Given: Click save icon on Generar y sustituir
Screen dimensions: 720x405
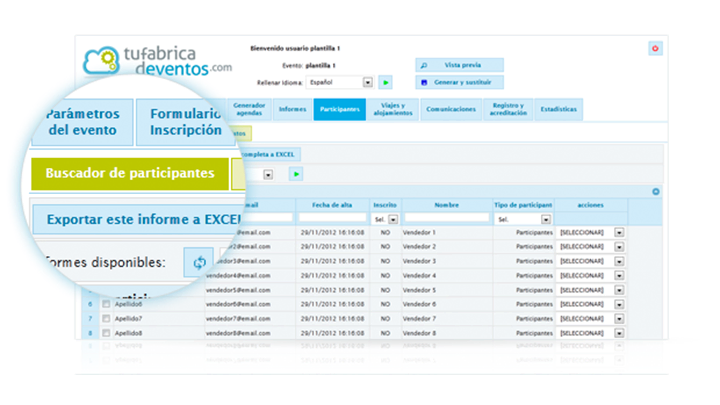Looking at the screenshot, I should point(424,82).
